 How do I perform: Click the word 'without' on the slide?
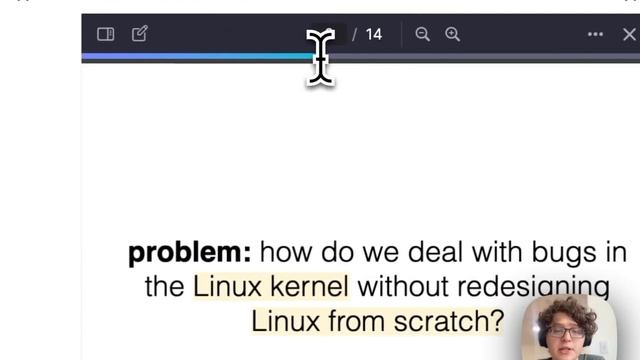(402, 286)
